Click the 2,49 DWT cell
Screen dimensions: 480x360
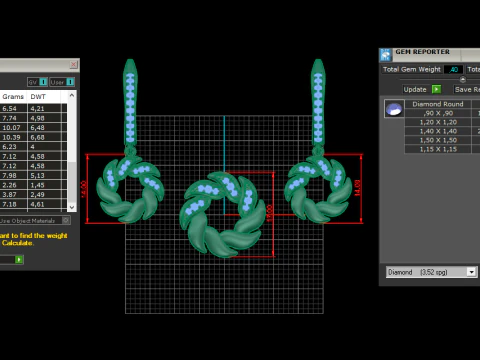point(44,195)
